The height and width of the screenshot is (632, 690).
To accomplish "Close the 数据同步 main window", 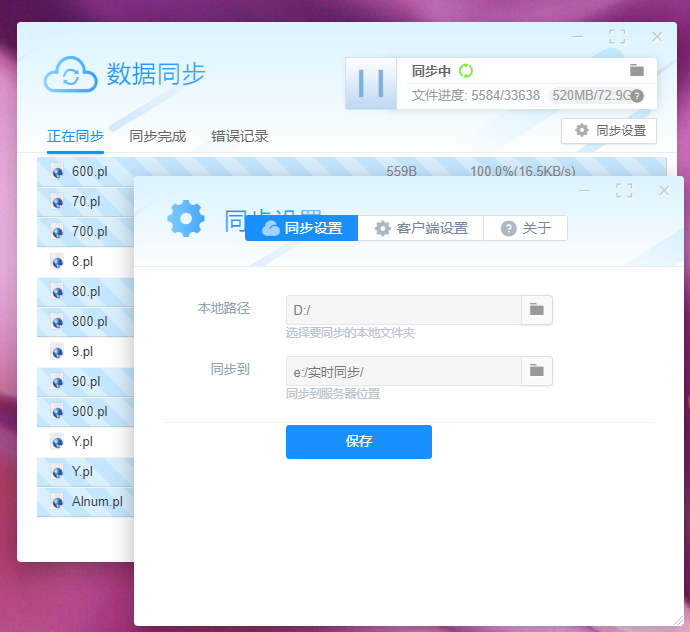I will coord(657,37).
